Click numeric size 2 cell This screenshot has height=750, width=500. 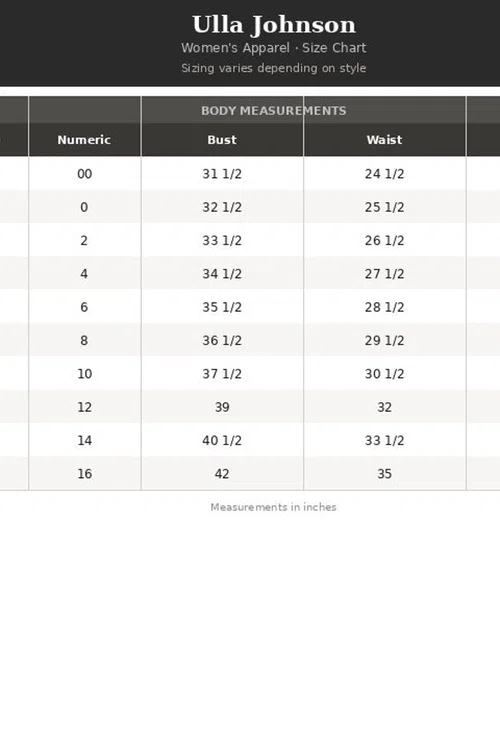pos(85,240)
